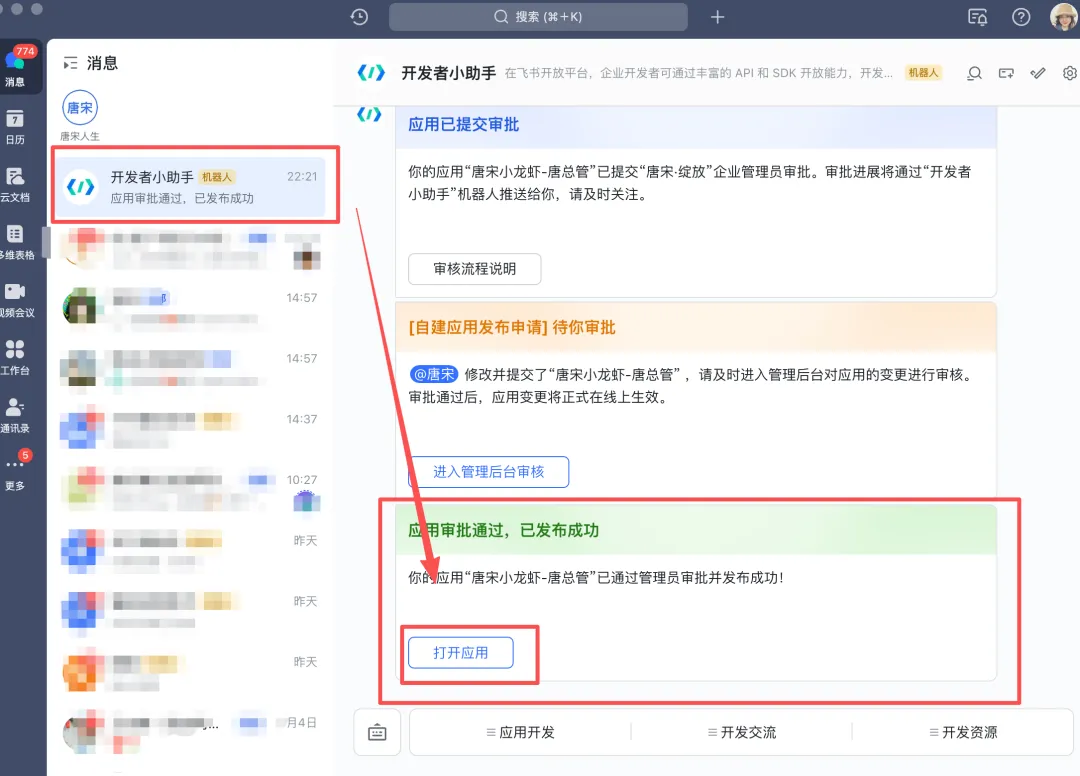The width and height of the screenshot is (1080, 776).
Task: Collapse the message list with the 消息 toggle icon
Action: coord(70,63)
